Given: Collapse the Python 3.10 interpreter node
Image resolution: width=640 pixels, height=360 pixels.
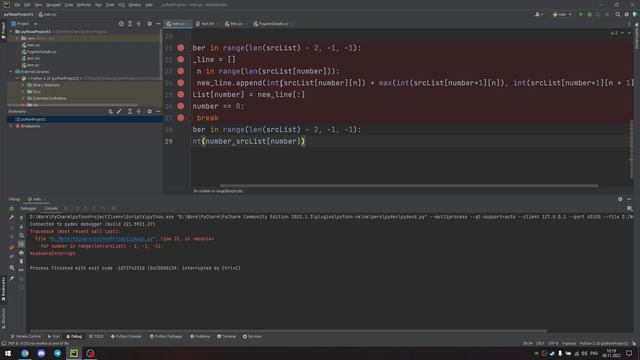Looking at the screenshot, I should click(x=17, y=78).
